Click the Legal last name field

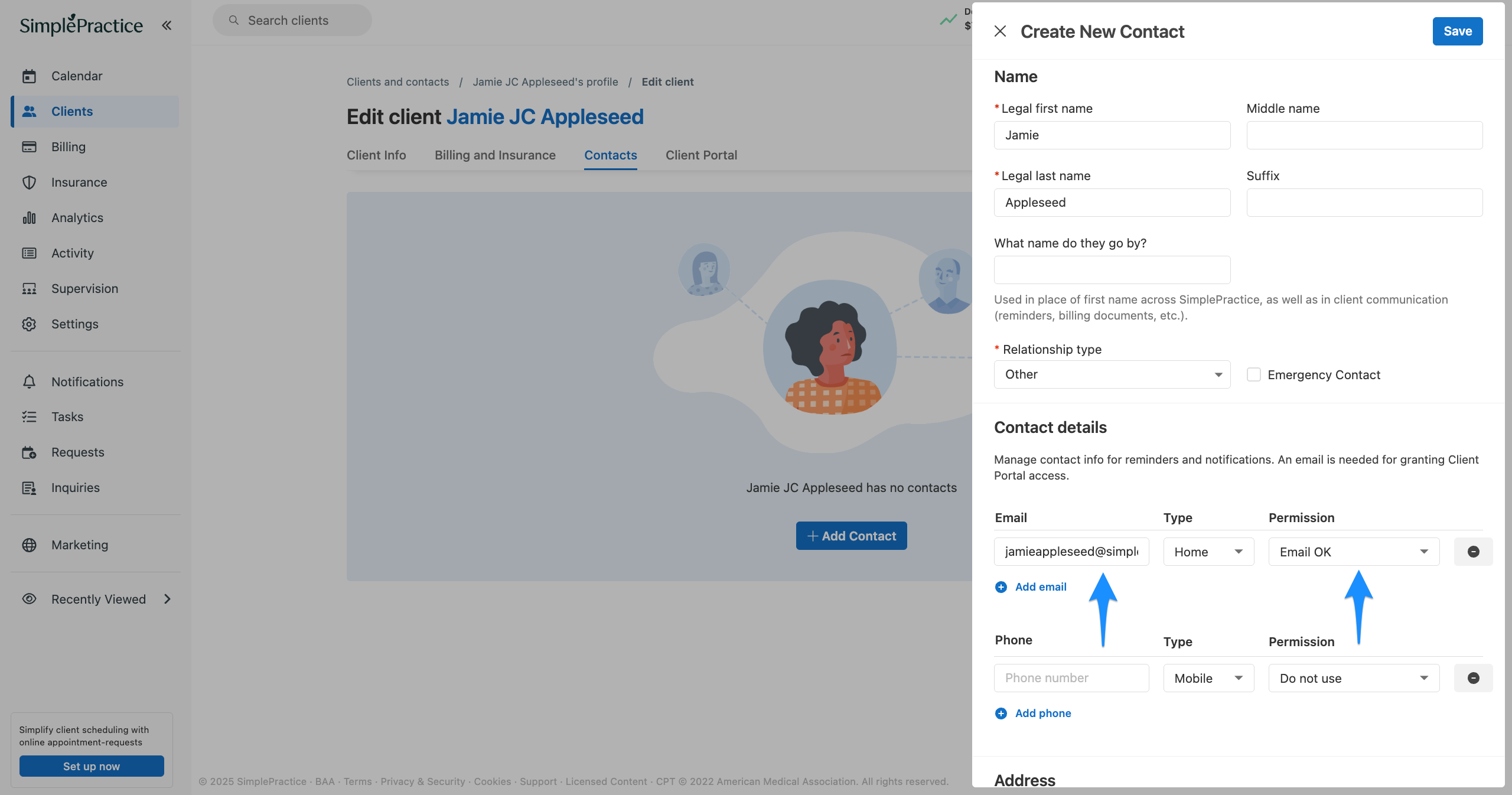[x=1112, y=203]
